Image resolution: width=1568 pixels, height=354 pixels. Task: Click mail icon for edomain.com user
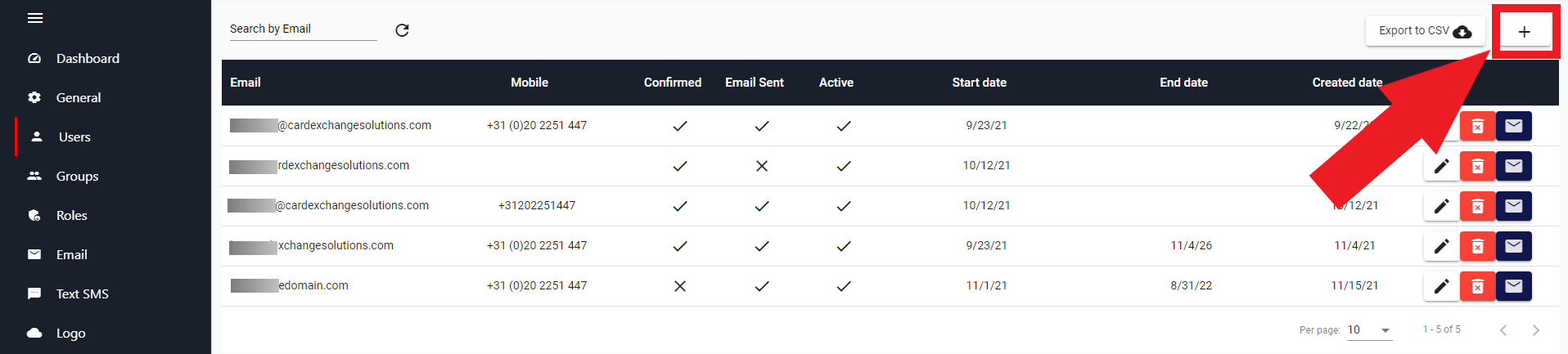[1513, 286]
